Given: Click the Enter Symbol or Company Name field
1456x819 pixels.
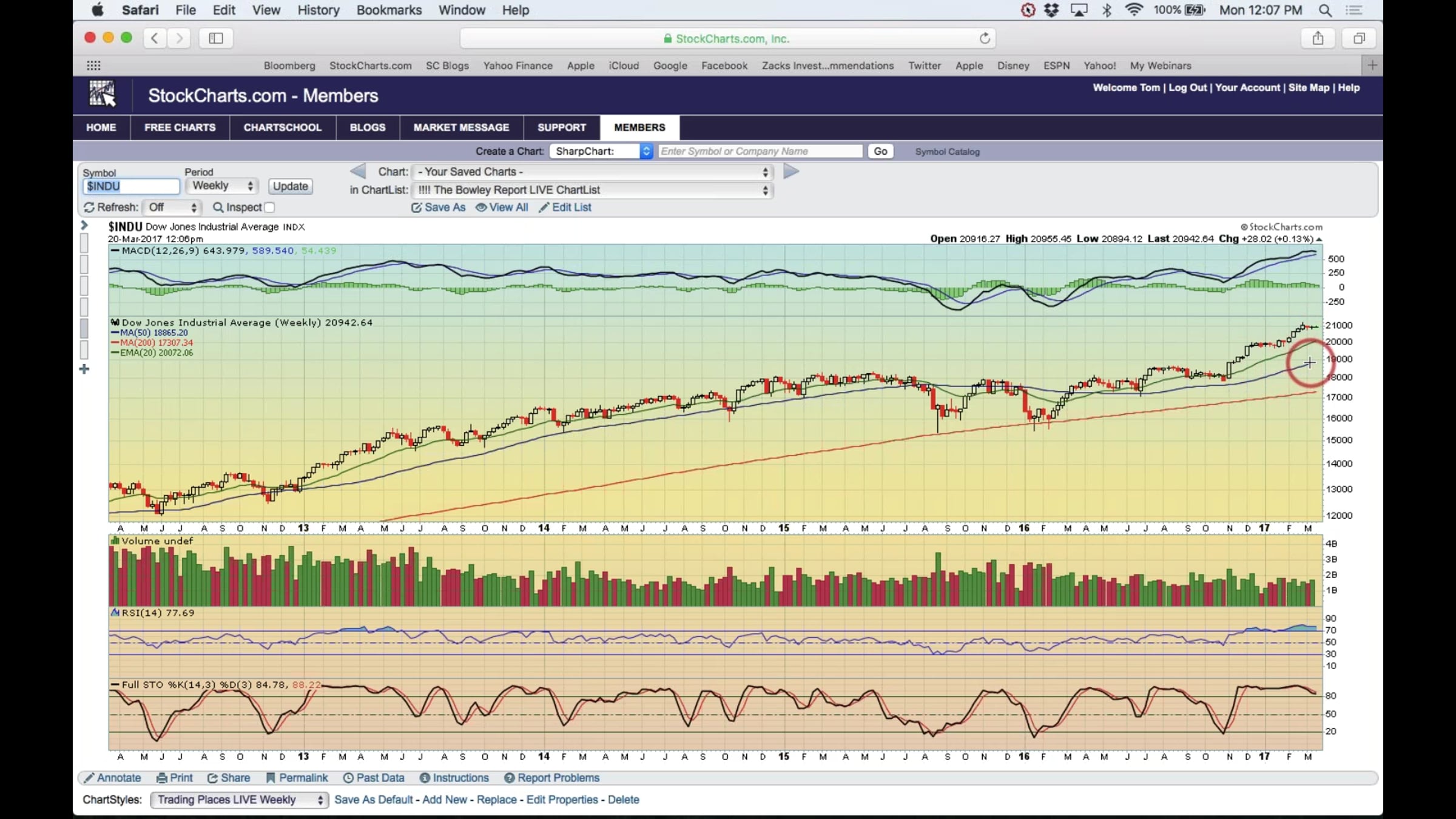Looking at the screenshot, I should pyautogui.click(x=760, y=151).
